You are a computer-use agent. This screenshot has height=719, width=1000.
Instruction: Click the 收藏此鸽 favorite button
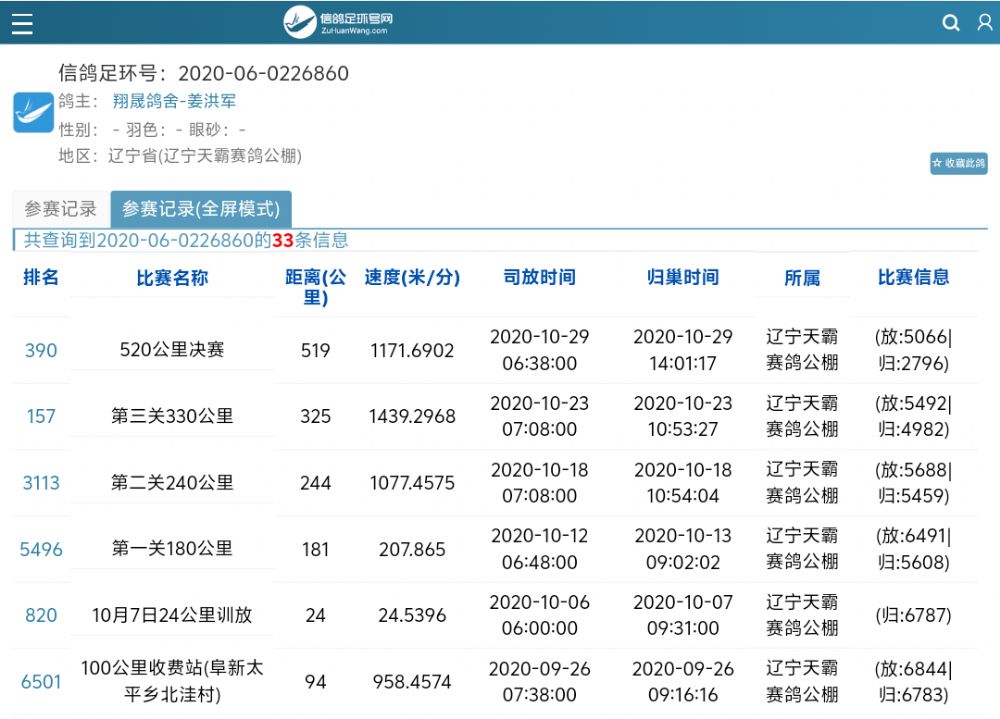(x=958, y=163)
